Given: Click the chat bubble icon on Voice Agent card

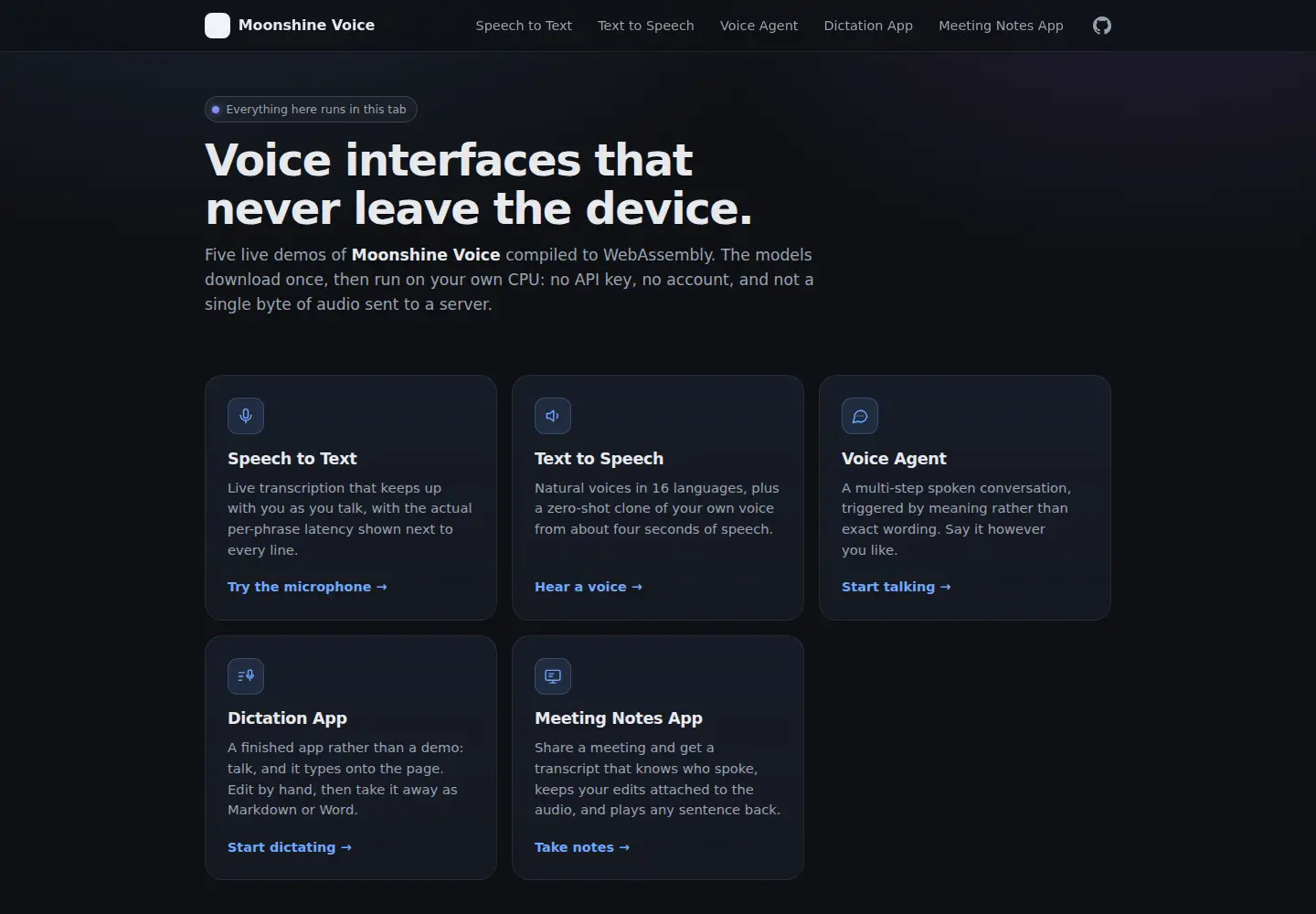Looking at the screenshot, I should coord(860,416).
